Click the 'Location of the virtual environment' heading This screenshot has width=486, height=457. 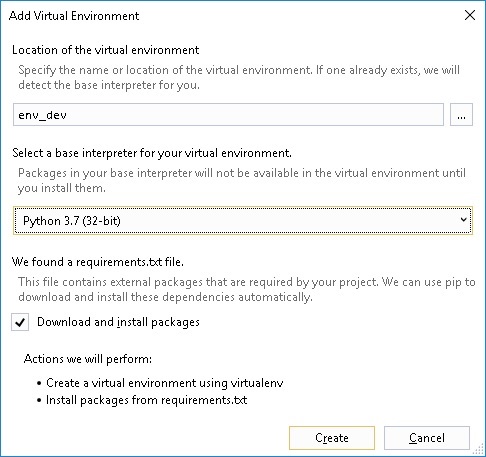(x=106, y=50)
